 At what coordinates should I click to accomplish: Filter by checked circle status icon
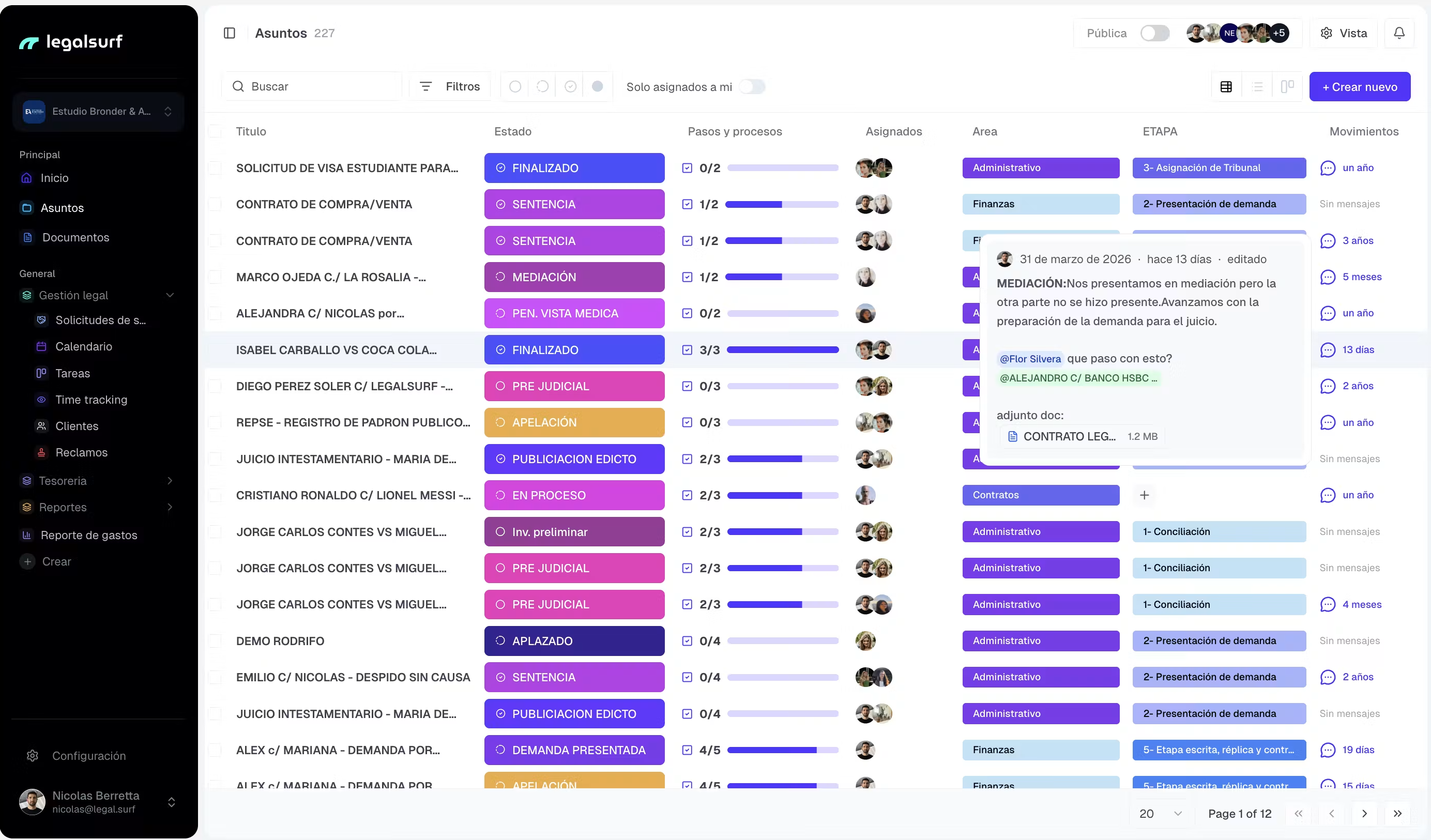[570, 86]
